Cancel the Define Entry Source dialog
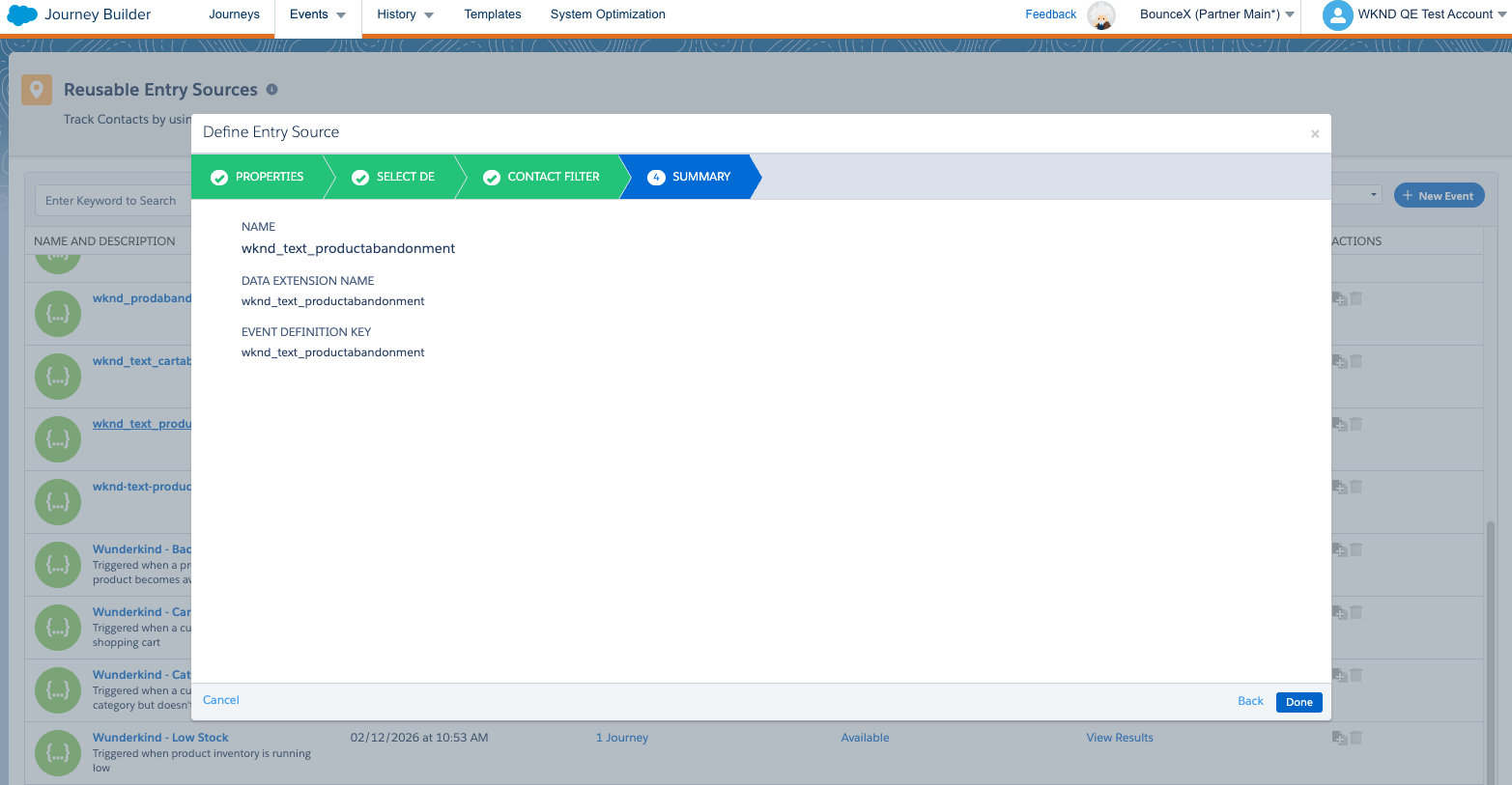This screenshot has width=1512, height=785. tap(221, 700)
